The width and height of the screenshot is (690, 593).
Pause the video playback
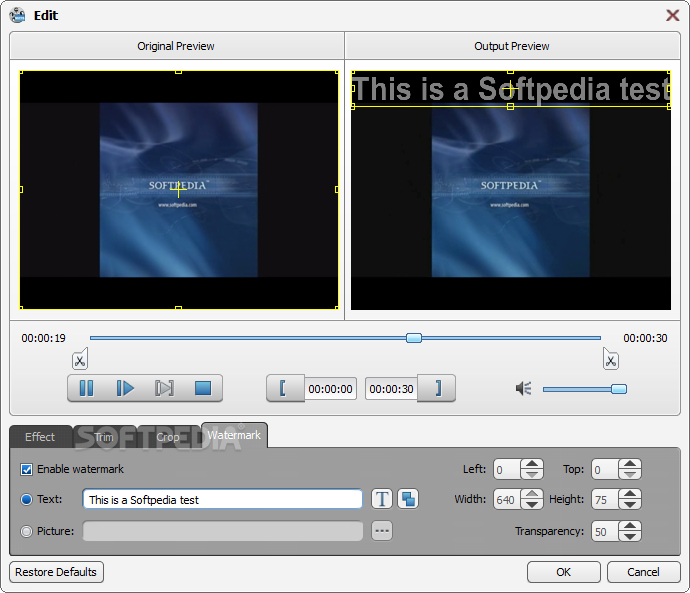pyautogui.click(x=86, y=388)
